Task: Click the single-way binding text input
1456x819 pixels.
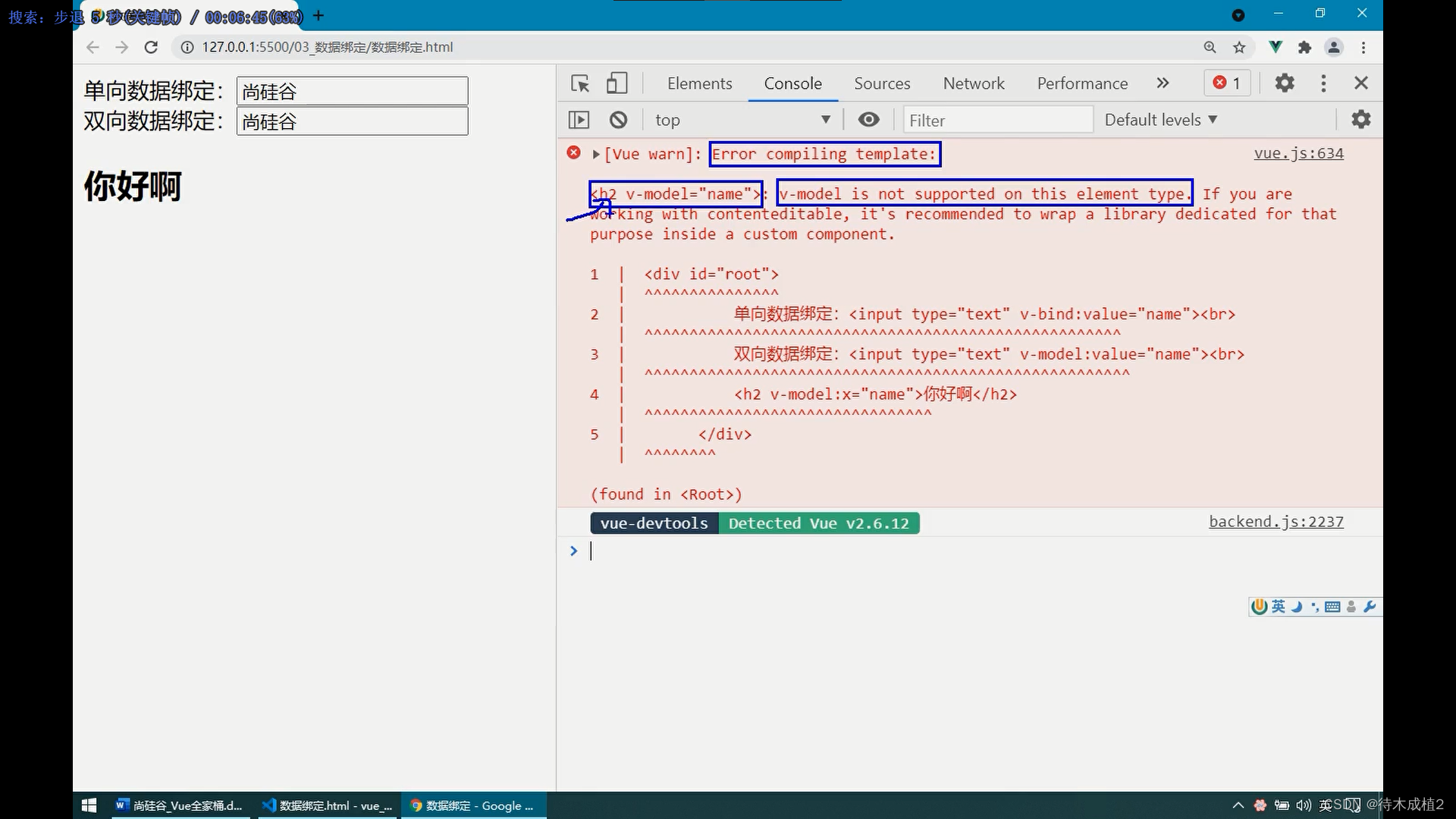Action: click(x=352, y=91)
